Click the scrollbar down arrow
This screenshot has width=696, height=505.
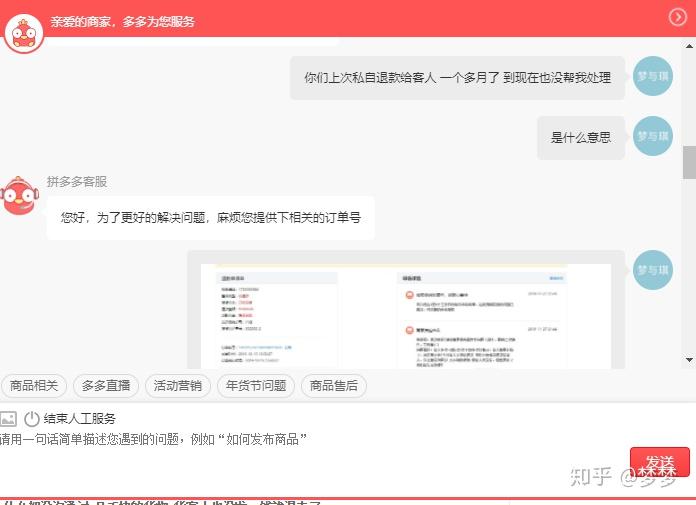click(689, 360)
